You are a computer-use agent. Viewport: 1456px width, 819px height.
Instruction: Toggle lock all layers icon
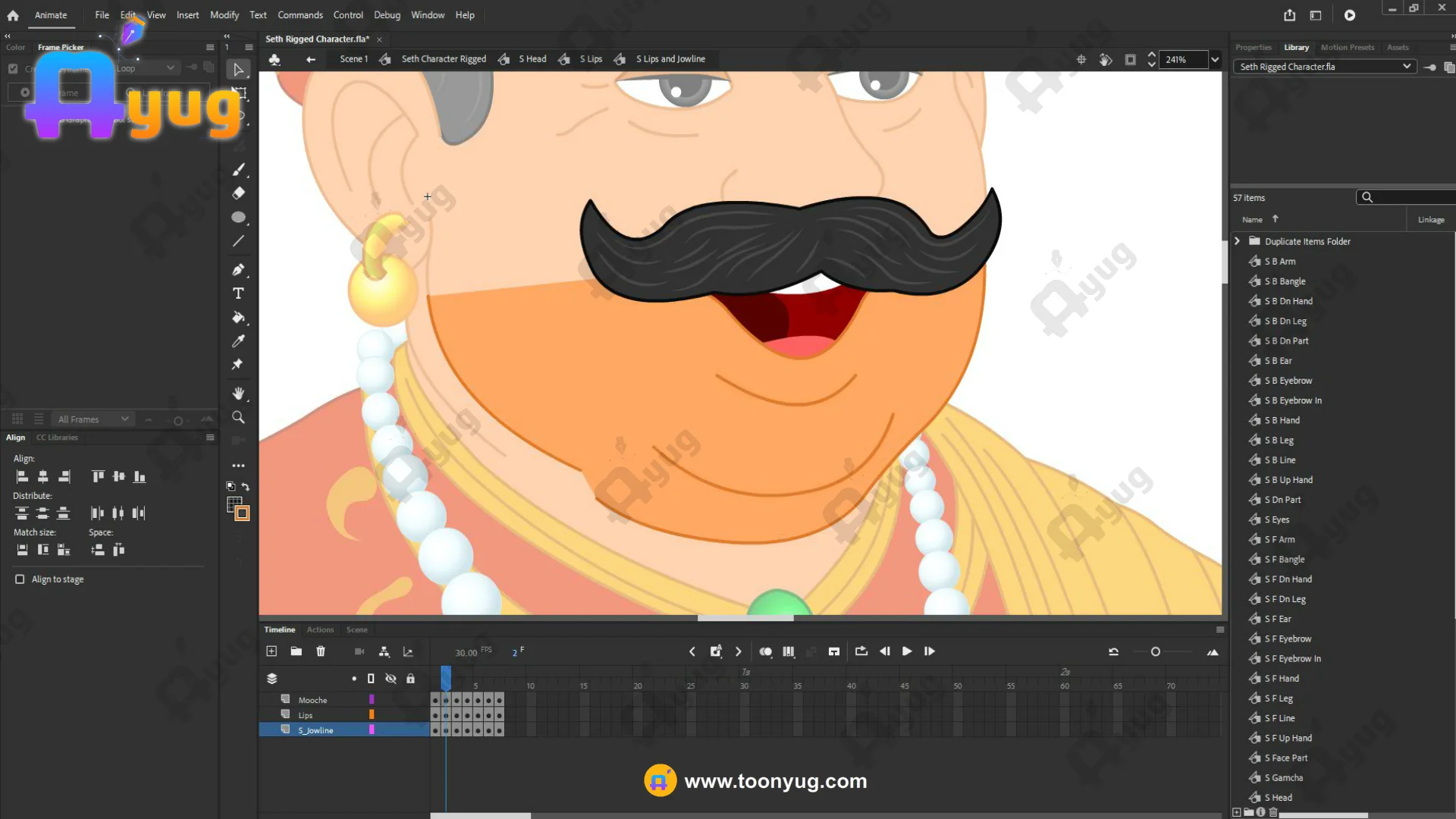pyautogui.click(x=410, y=679)
